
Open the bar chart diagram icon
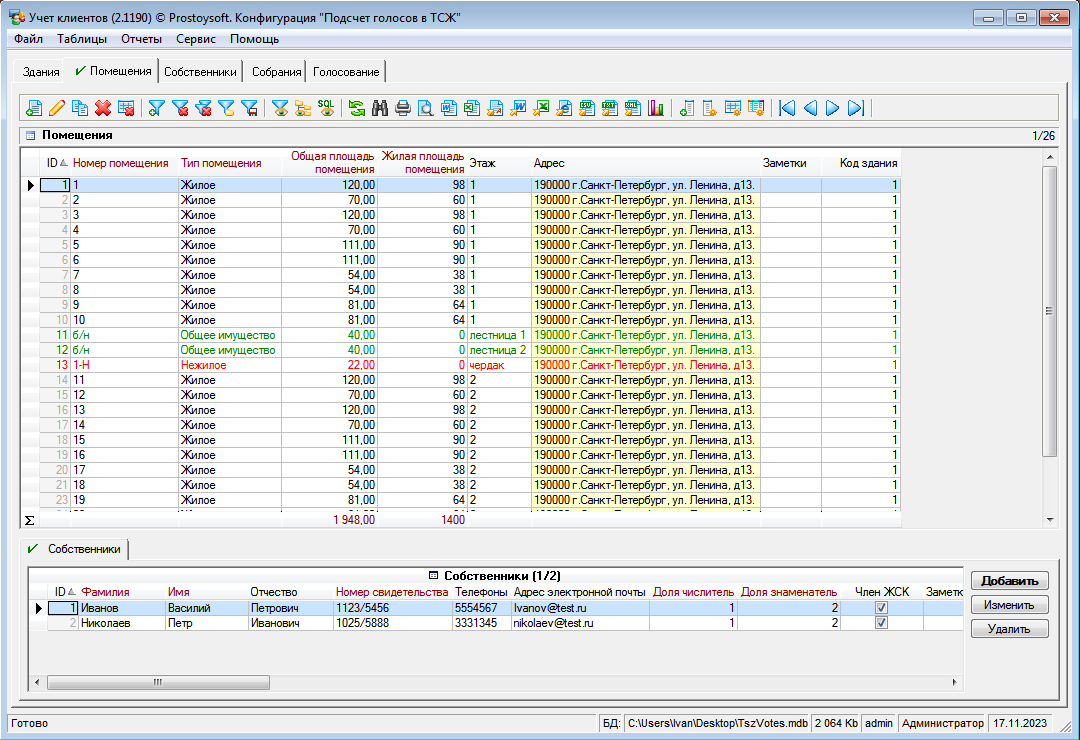(x=656, y=108)
